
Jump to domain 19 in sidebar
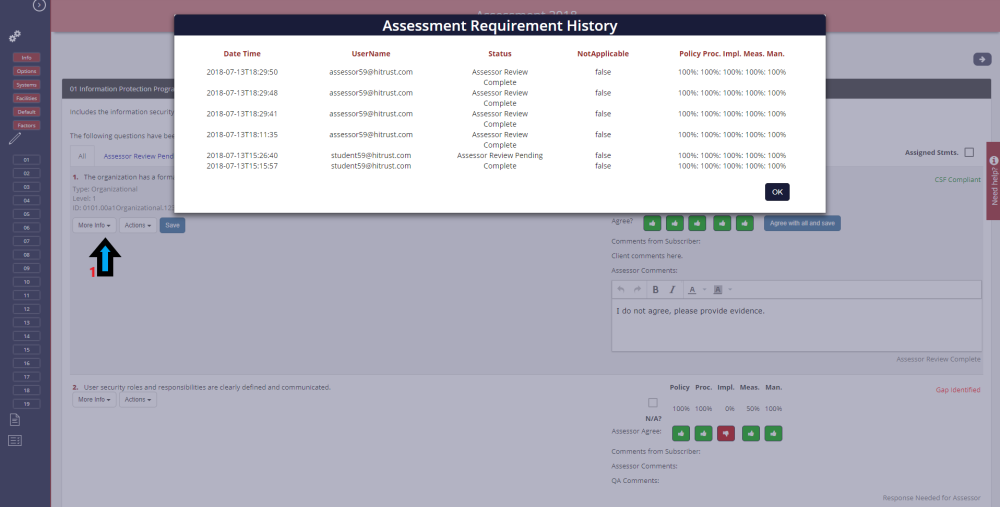27,404
